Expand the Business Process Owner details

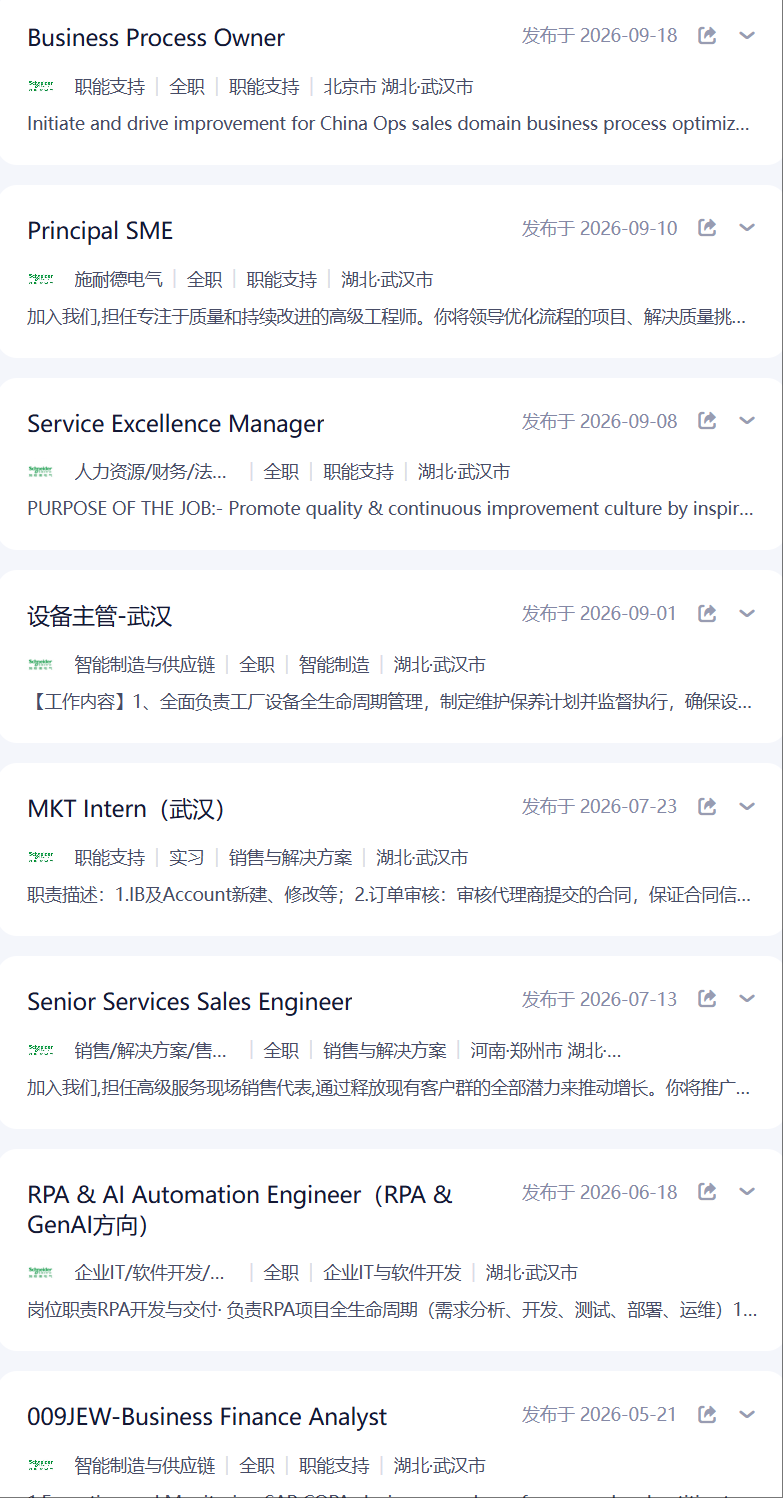tap(747, 36)
